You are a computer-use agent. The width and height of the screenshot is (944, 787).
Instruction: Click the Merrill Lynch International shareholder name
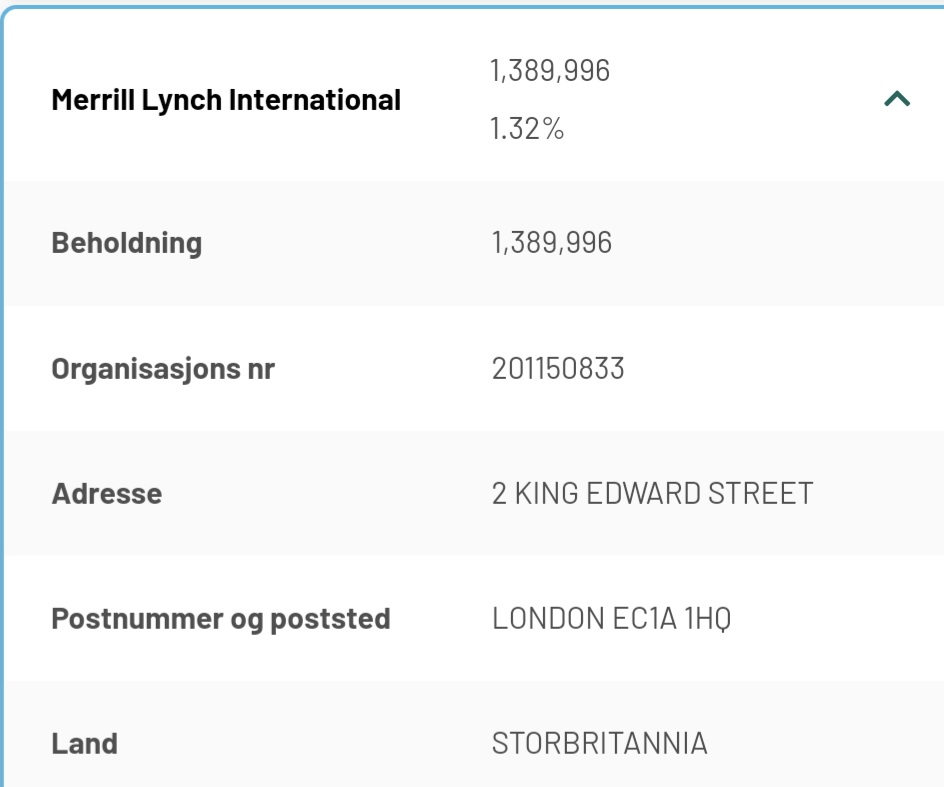tap(226, 100)
